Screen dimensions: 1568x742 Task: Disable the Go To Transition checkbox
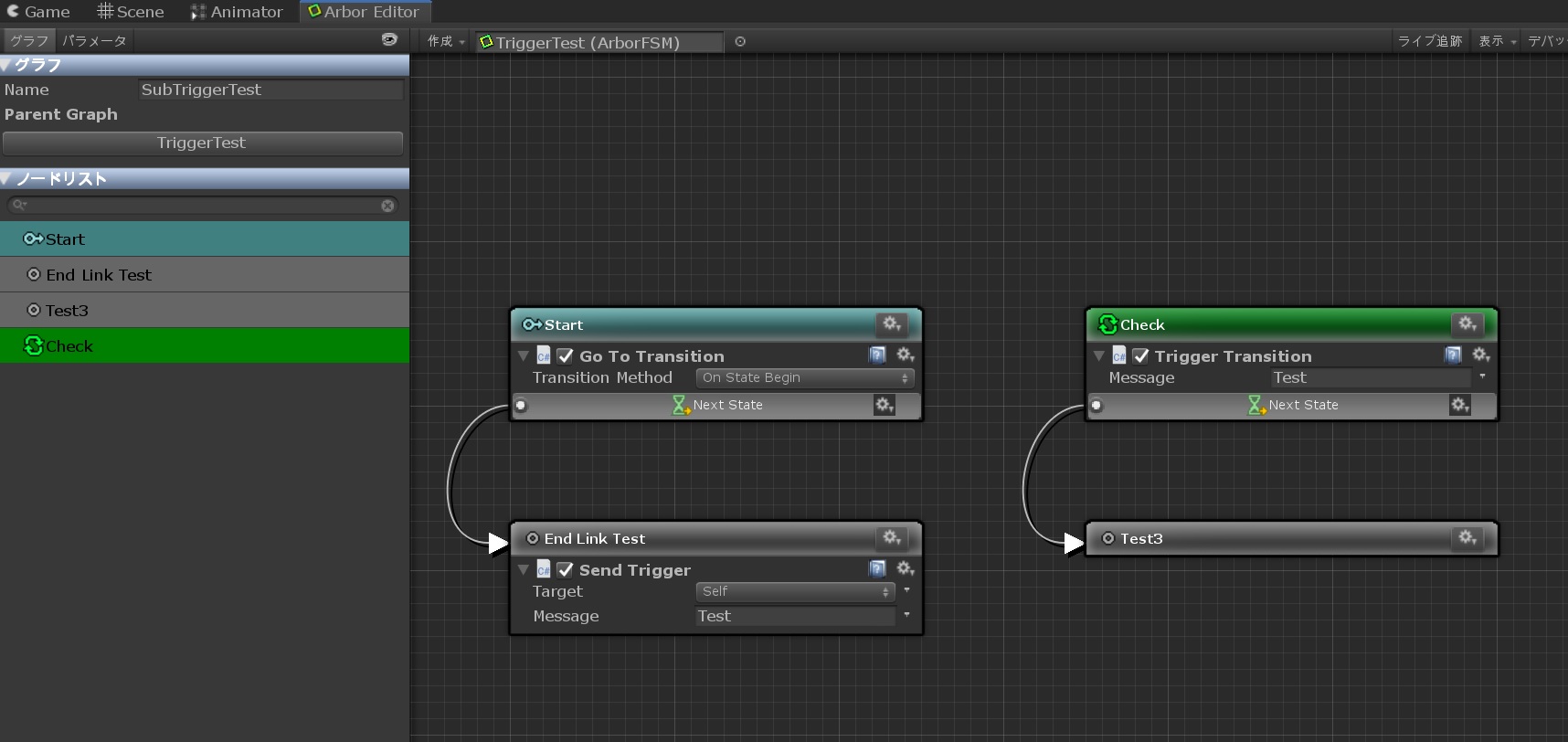pos(566,356)
